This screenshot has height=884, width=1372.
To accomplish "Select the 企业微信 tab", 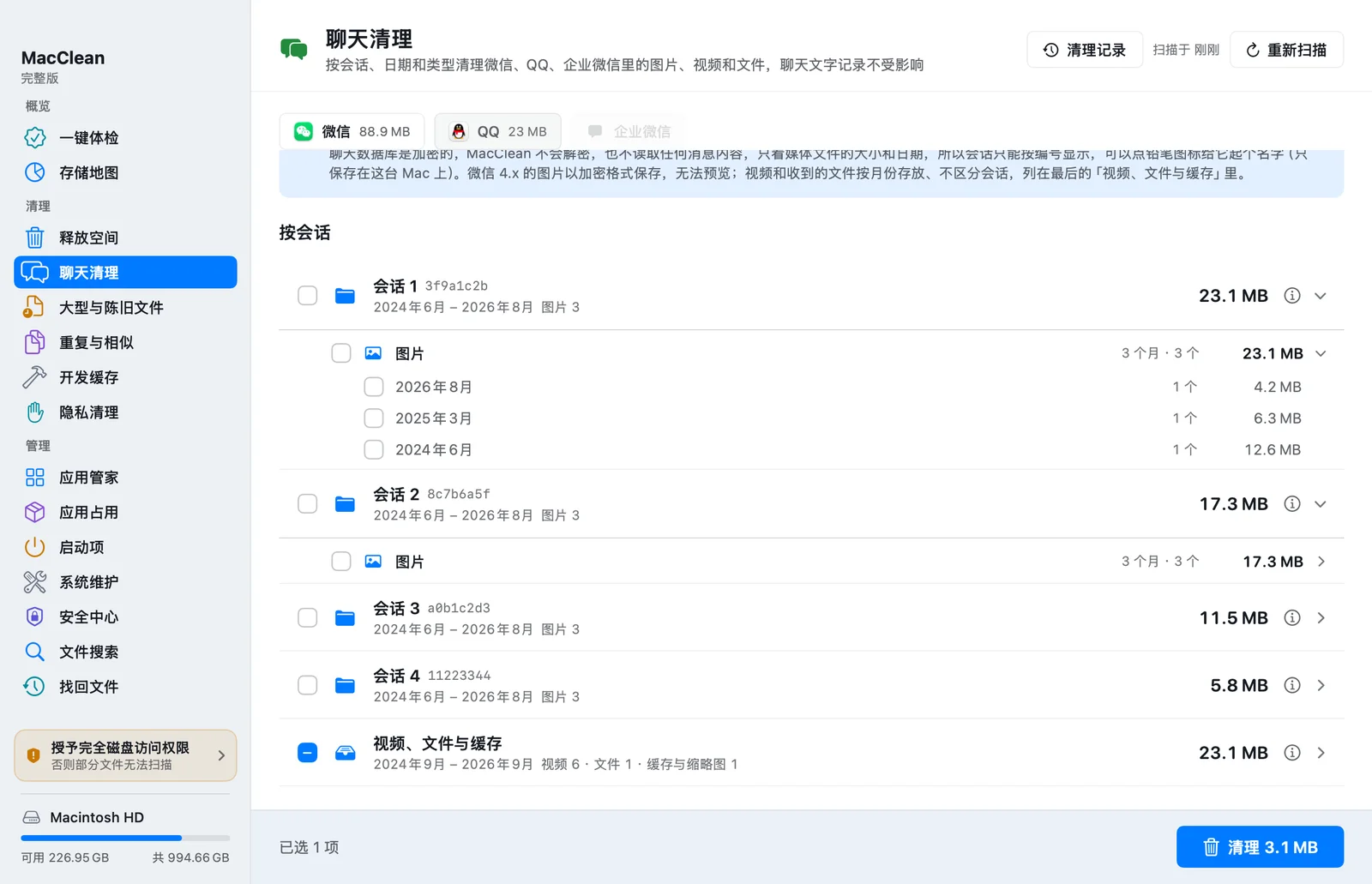I will [629, 131].
